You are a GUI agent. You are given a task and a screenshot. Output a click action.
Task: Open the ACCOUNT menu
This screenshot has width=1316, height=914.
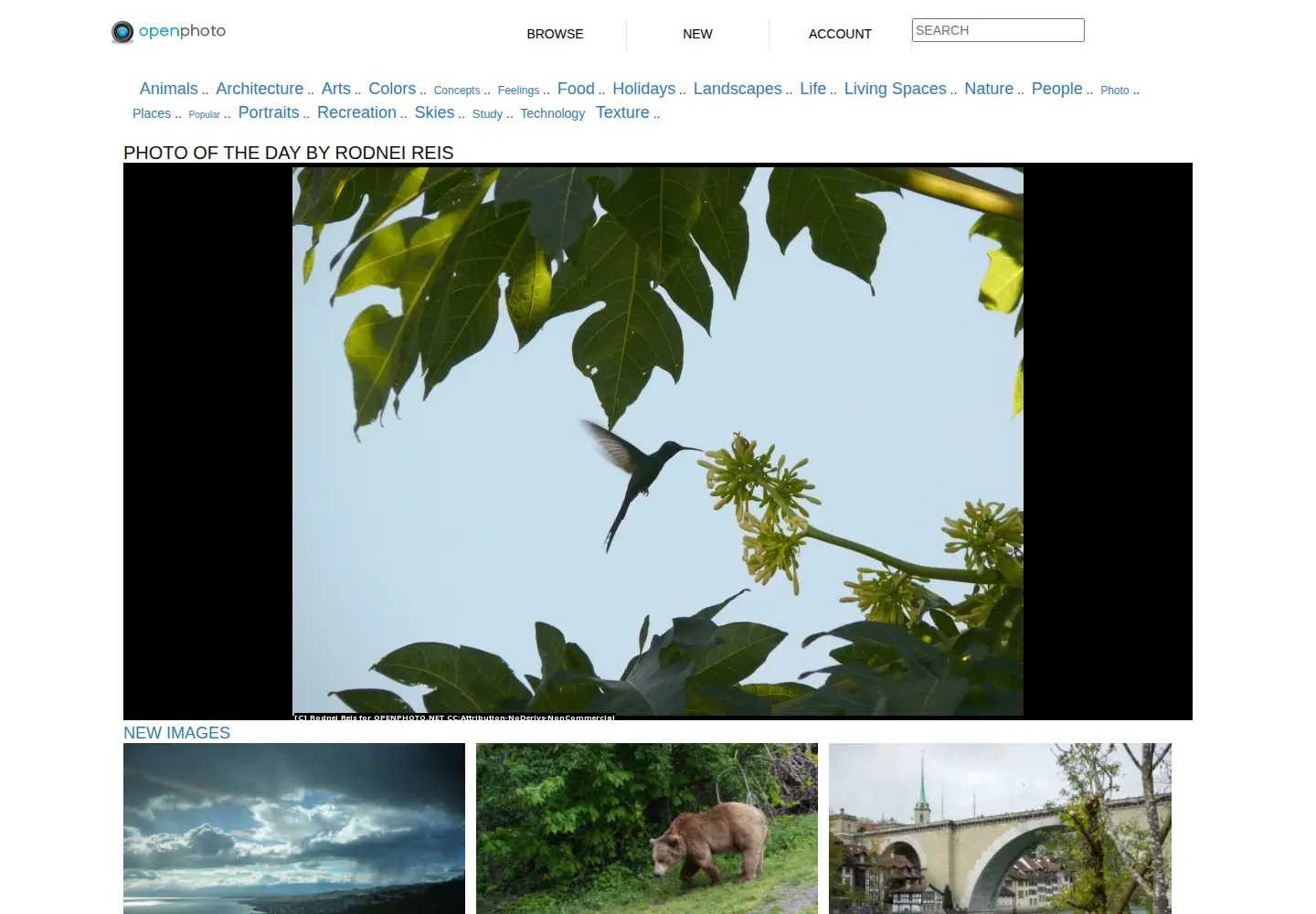click(x=840, y=34)
